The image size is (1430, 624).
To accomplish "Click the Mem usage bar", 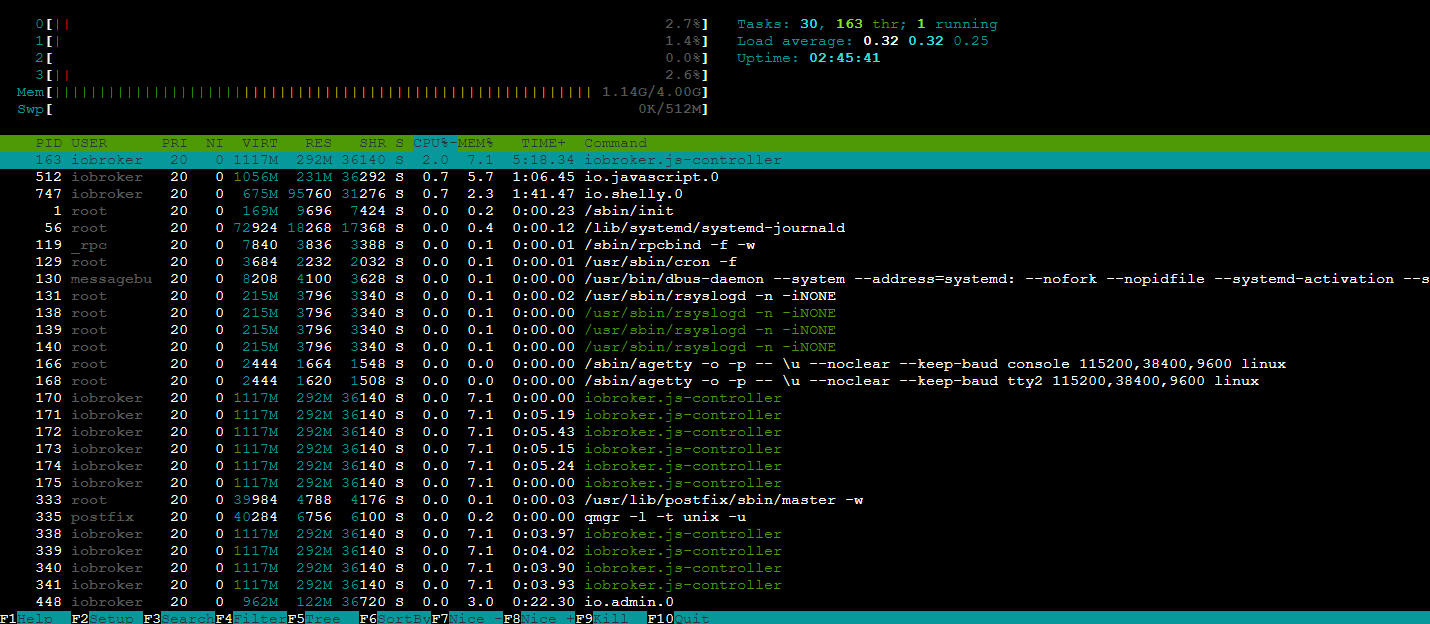I will [362, 92].
